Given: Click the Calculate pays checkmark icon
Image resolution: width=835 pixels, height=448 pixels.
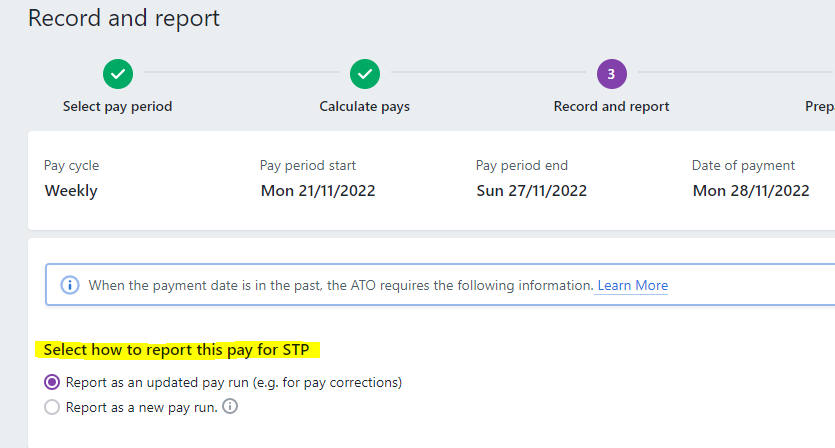Looking at the screenshot, I should (x=365, y=74).
